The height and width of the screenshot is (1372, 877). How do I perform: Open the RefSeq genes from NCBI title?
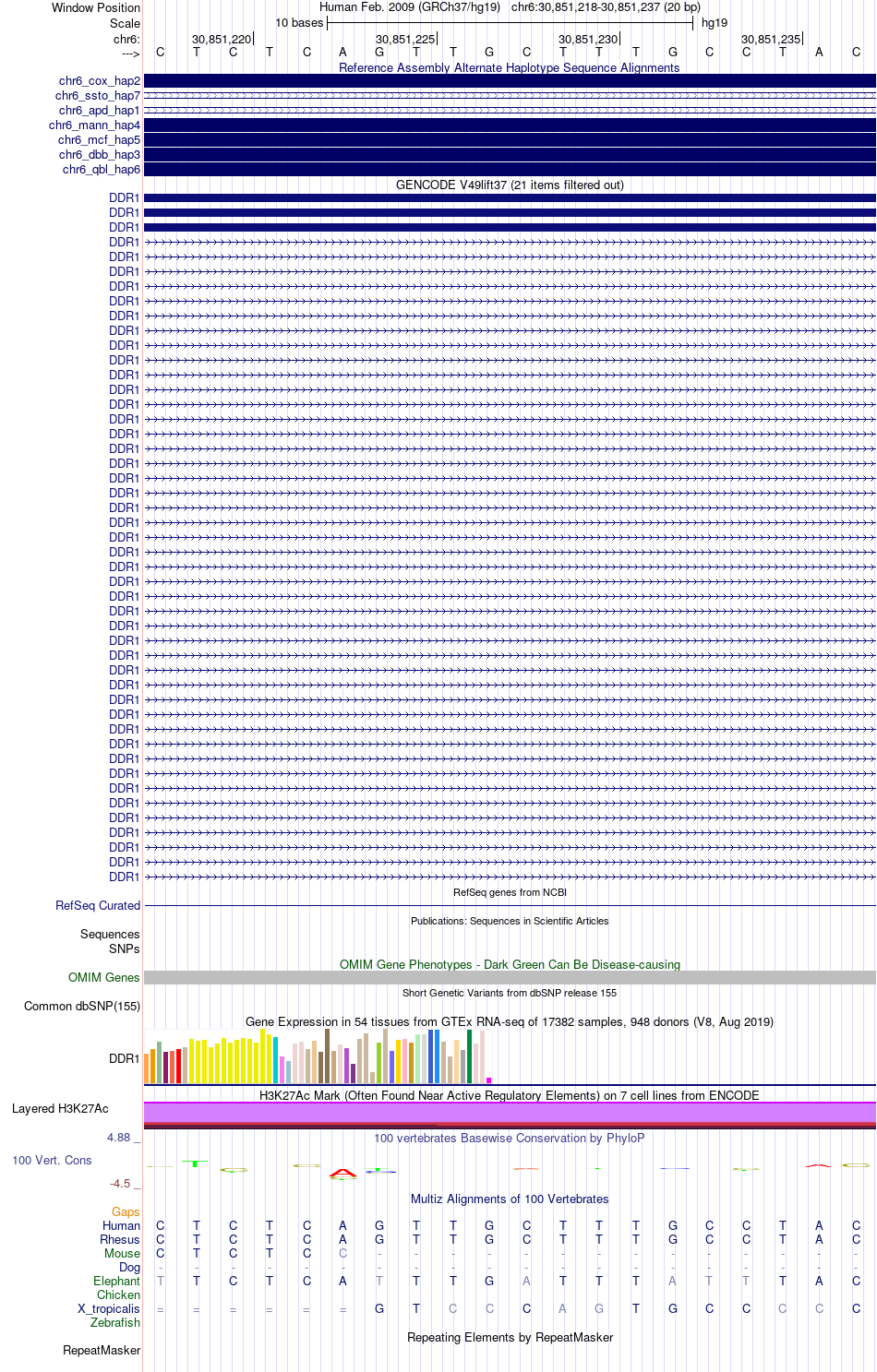point(510,892)
